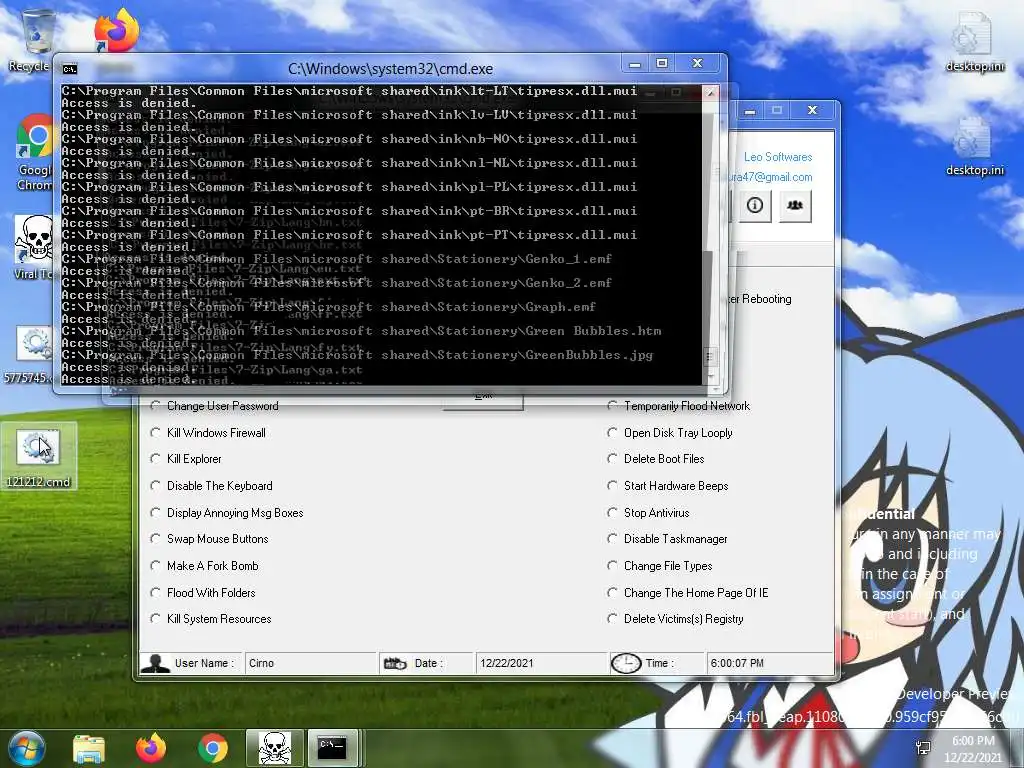Image resolution: width=1024 pixels, height=768 pixels.
Task: Click the Date field showing 12/22/2021
Action: tap(541, 663)
